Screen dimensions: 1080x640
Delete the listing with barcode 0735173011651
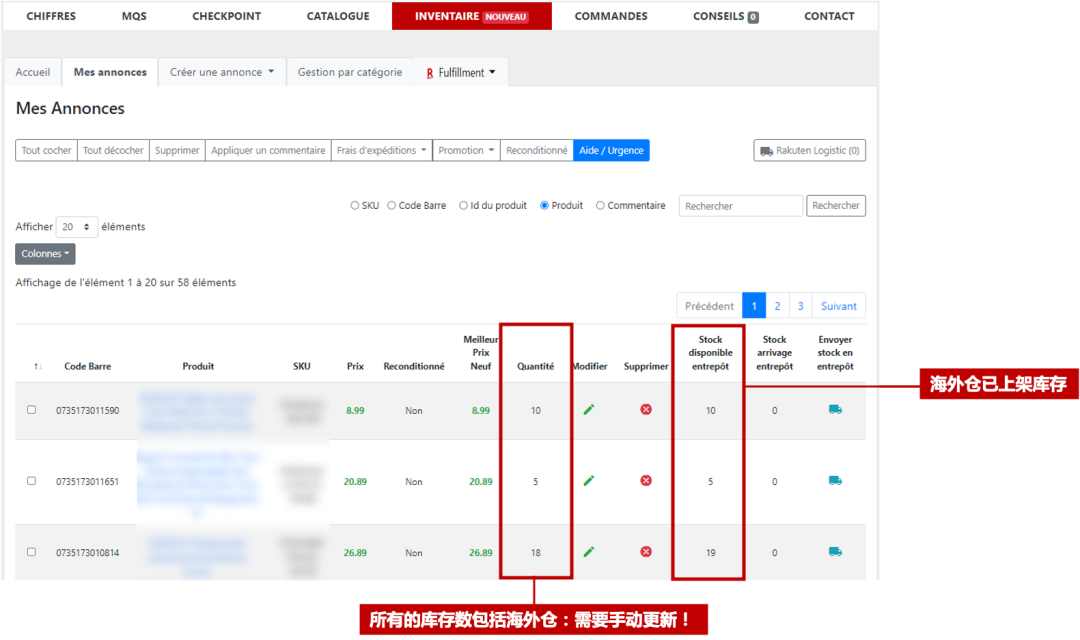[646, 481]
